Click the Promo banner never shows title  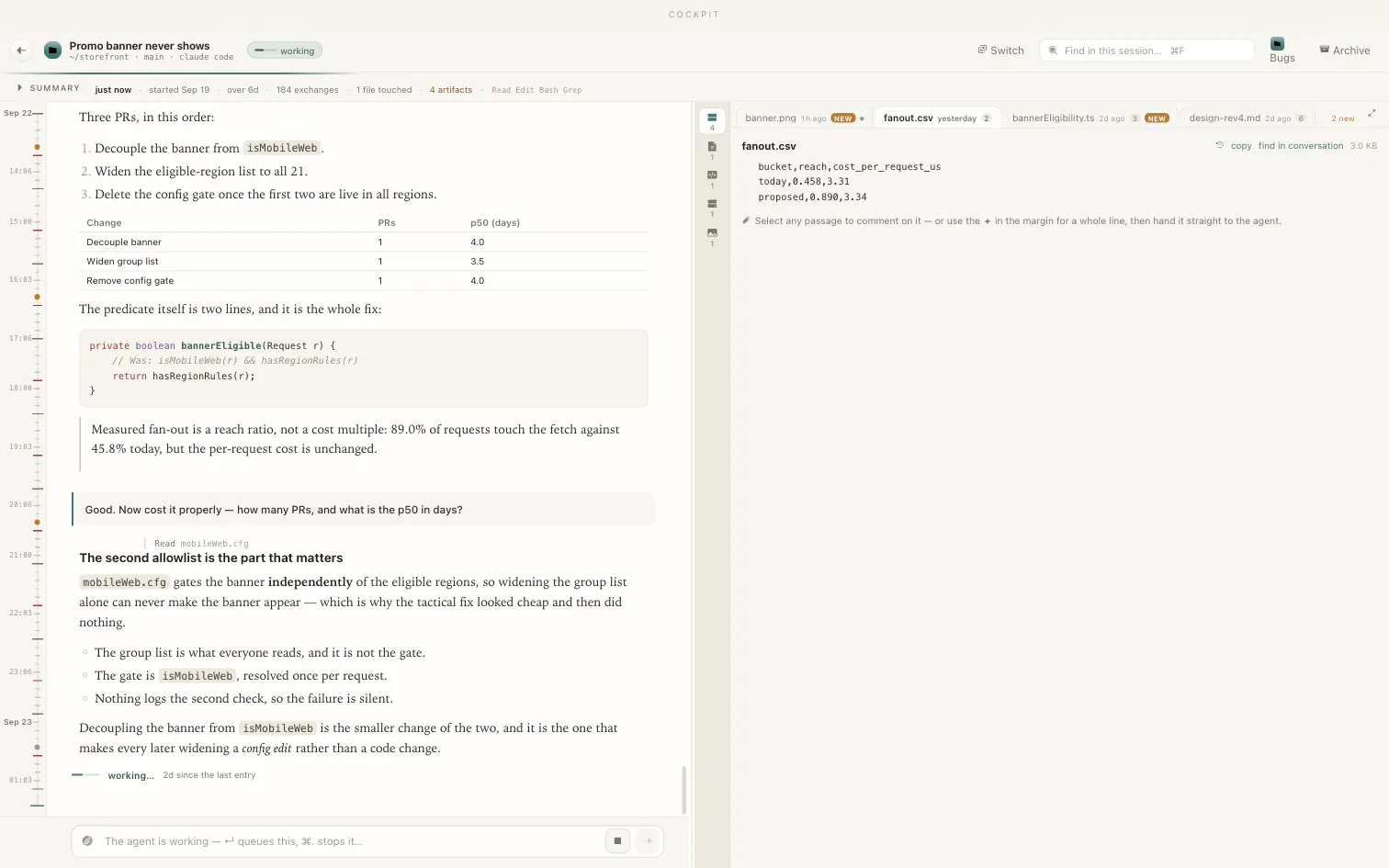(140, 46)
